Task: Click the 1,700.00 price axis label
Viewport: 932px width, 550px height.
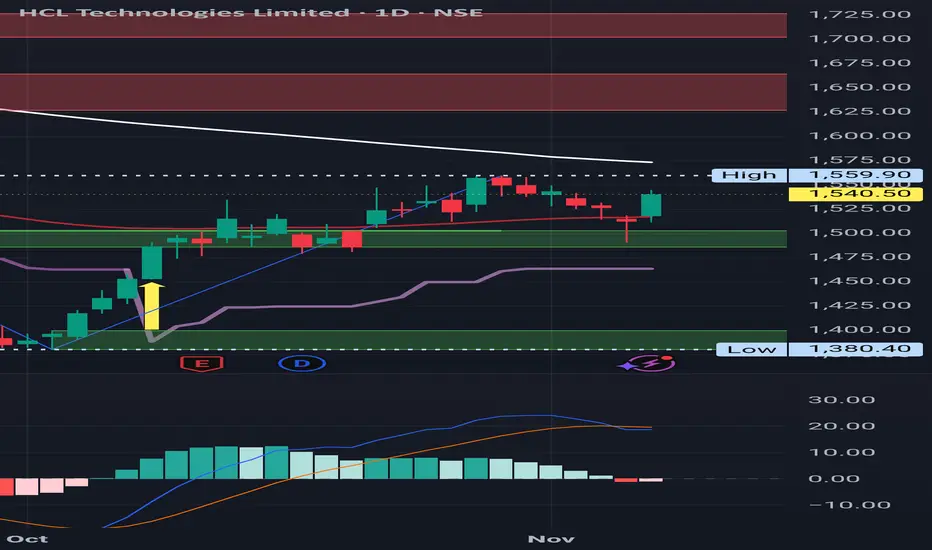Action: [859, 39]
